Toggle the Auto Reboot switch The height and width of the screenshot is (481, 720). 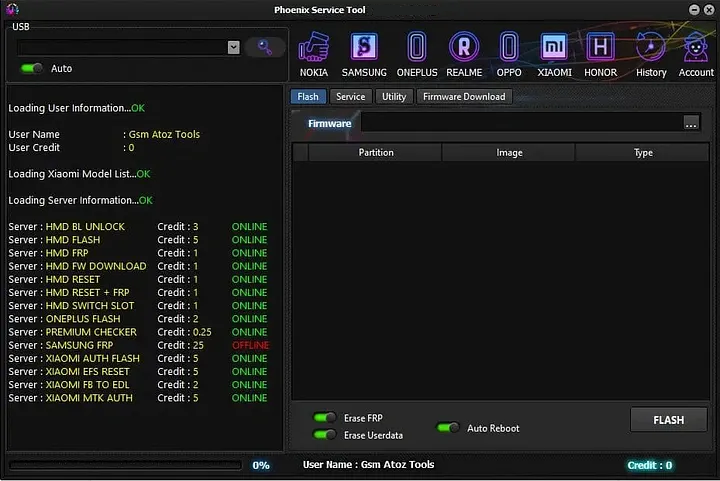coord(448,428)
